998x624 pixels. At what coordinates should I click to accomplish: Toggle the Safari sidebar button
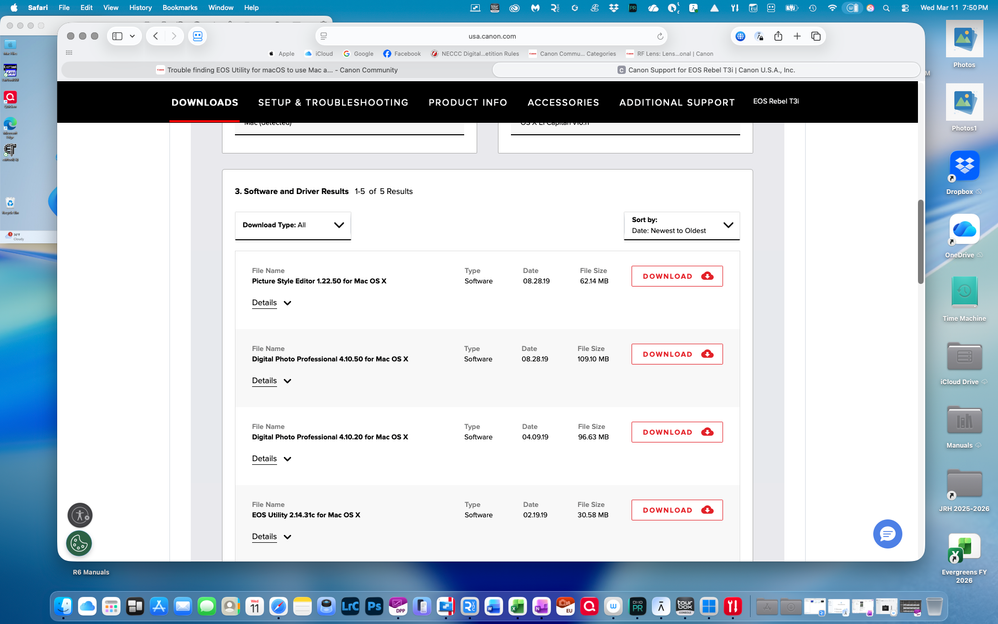(117, 36)
